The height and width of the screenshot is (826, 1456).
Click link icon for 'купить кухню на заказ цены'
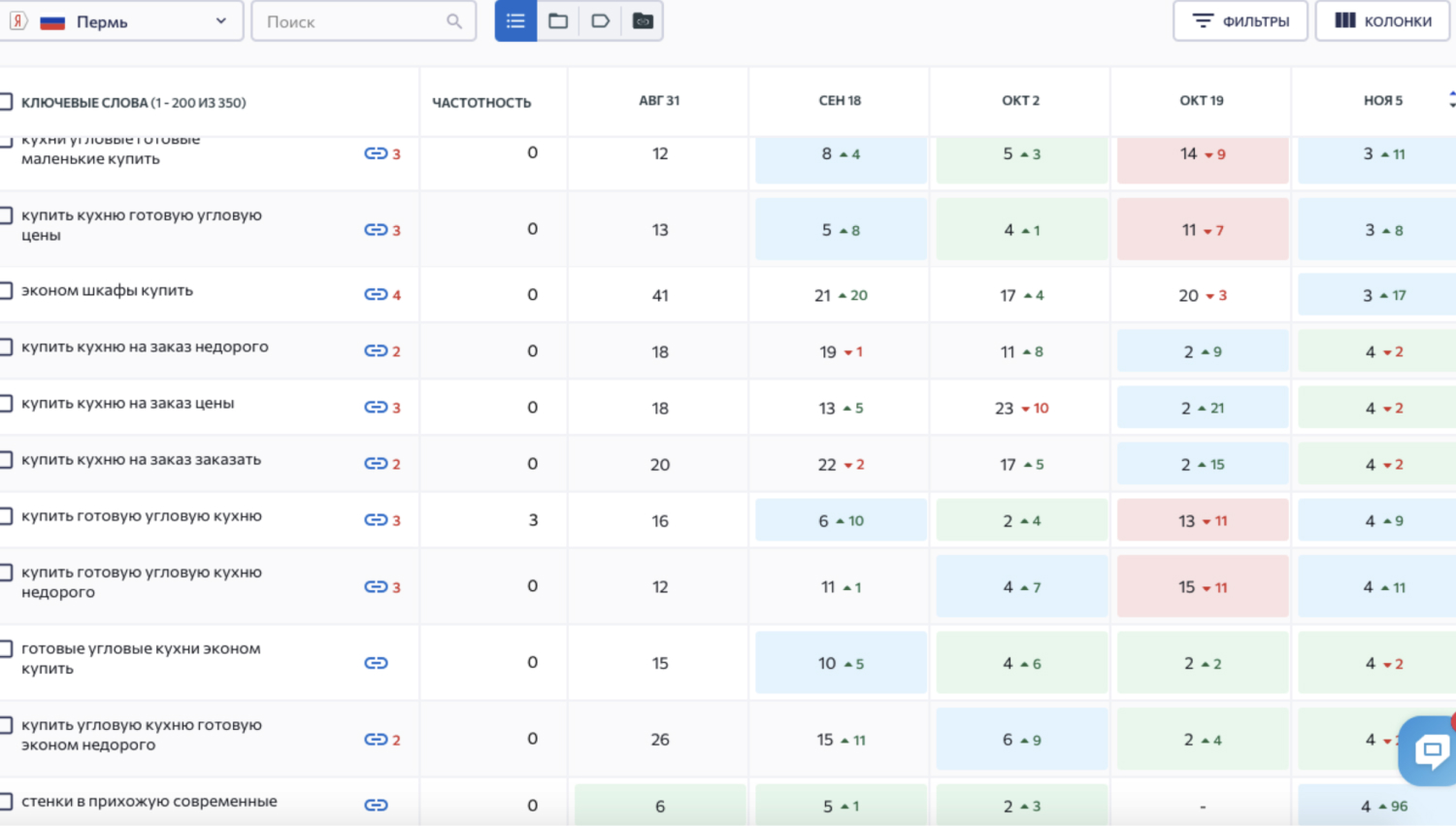pyautogui.click(x=376, y=407)
